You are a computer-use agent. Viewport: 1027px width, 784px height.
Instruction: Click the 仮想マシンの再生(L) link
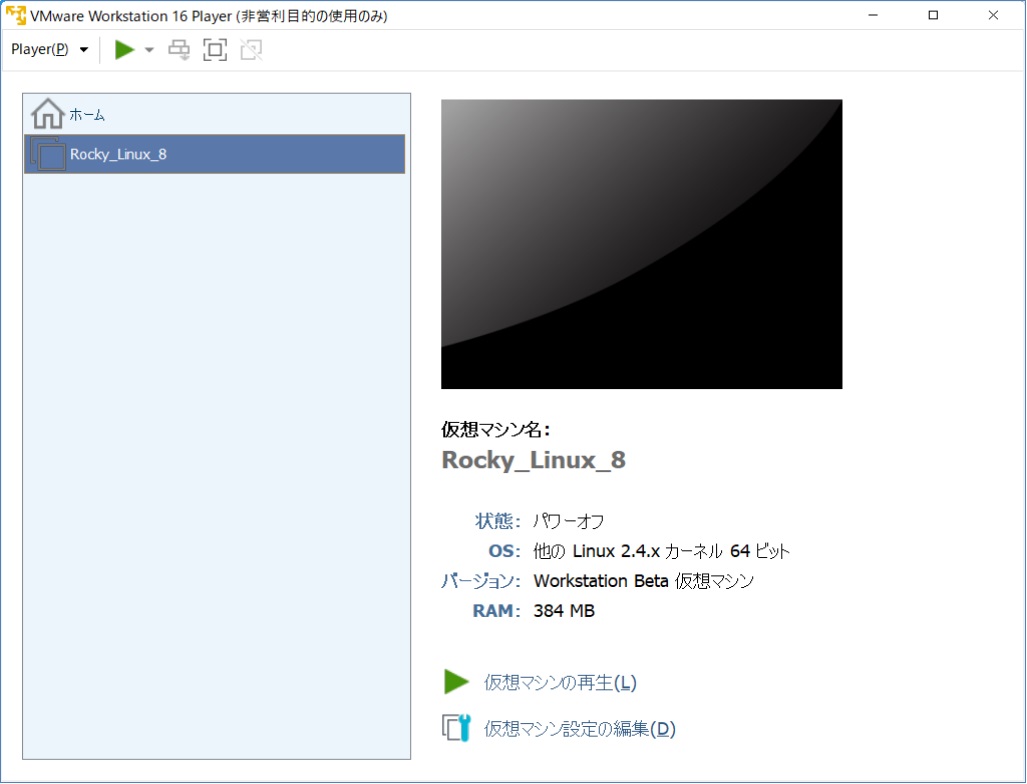[x=560, y=682]
